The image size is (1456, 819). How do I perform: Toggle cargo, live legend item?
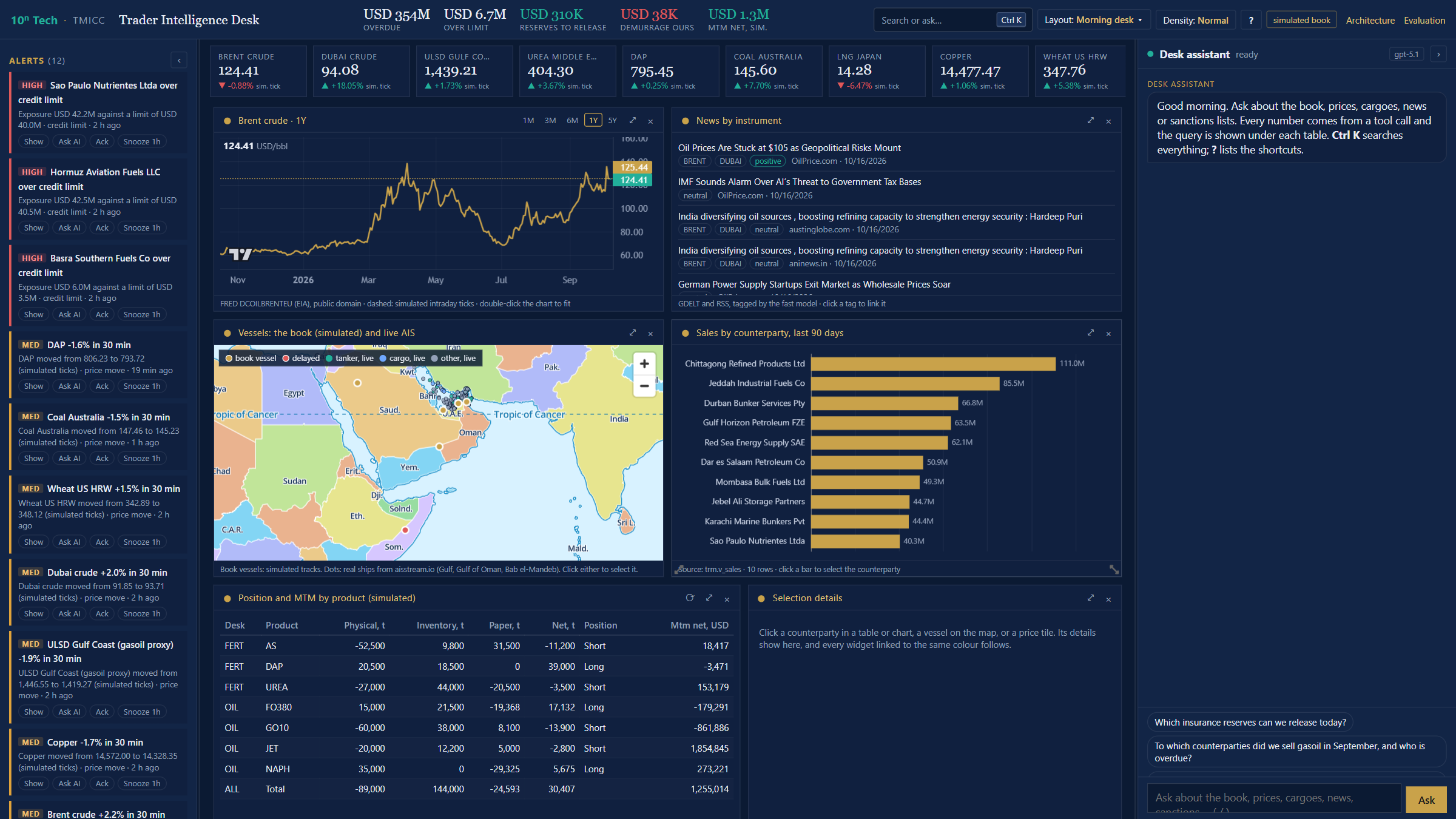[x=402, y=358]
